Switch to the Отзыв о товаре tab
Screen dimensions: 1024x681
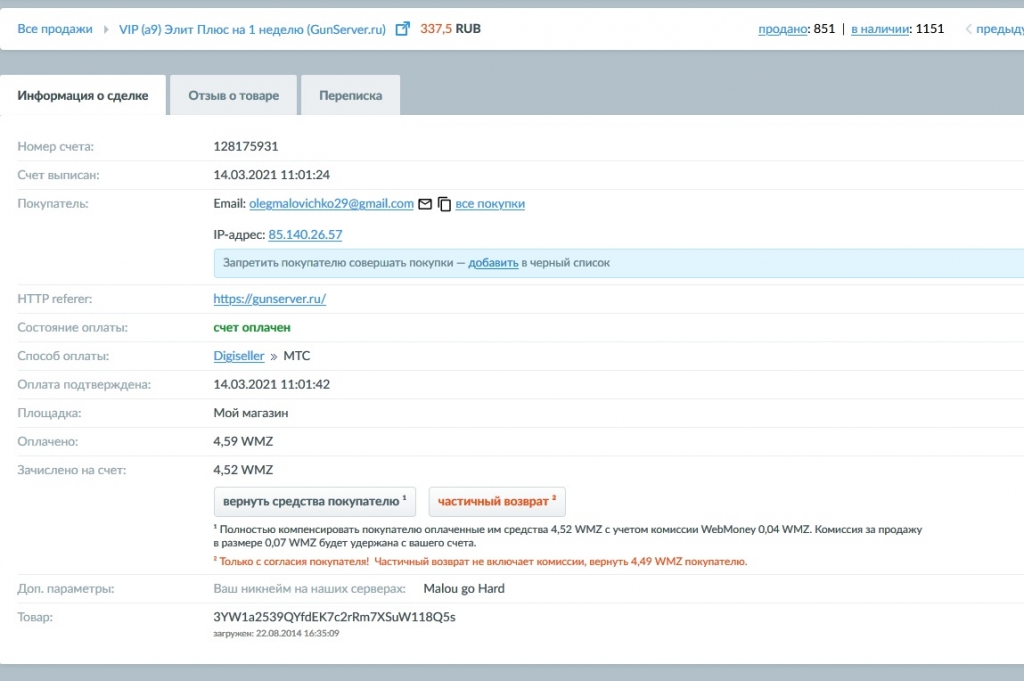coord(233,96)
